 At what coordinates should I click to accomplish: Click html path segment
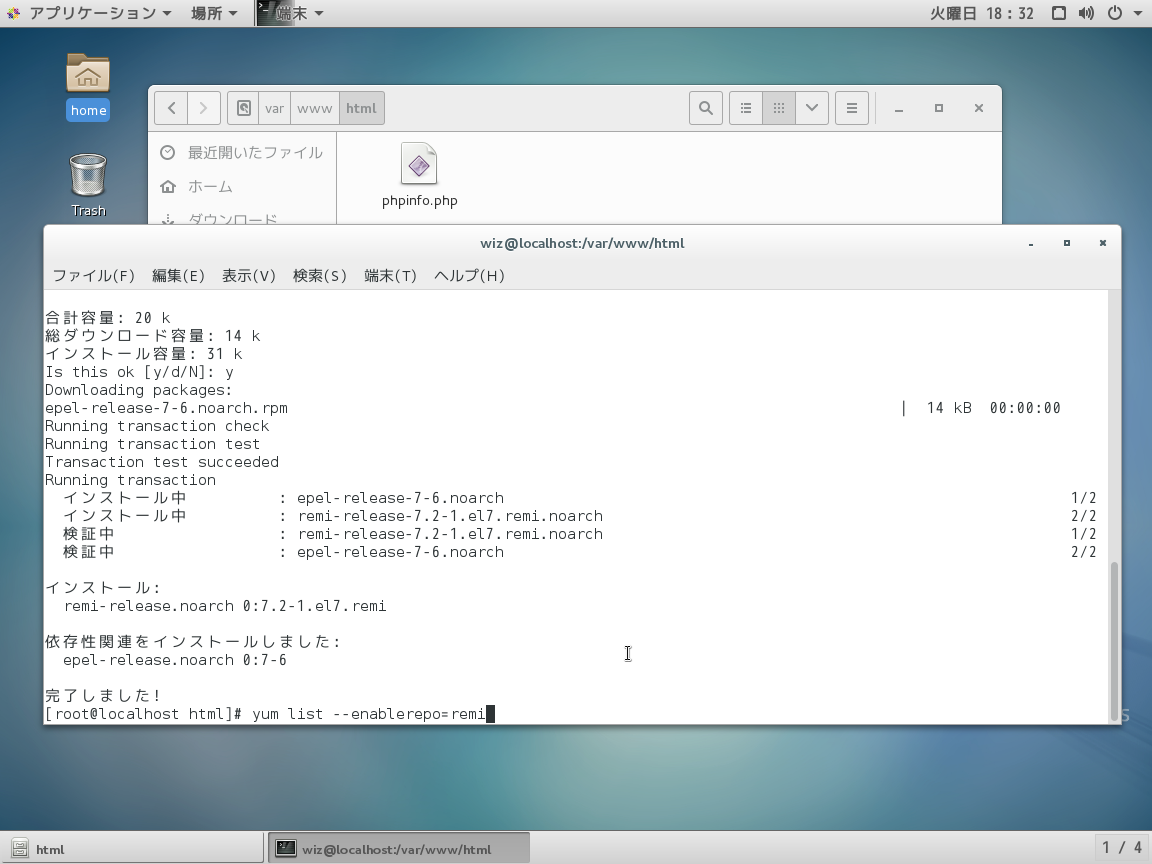tap(361, 108)
